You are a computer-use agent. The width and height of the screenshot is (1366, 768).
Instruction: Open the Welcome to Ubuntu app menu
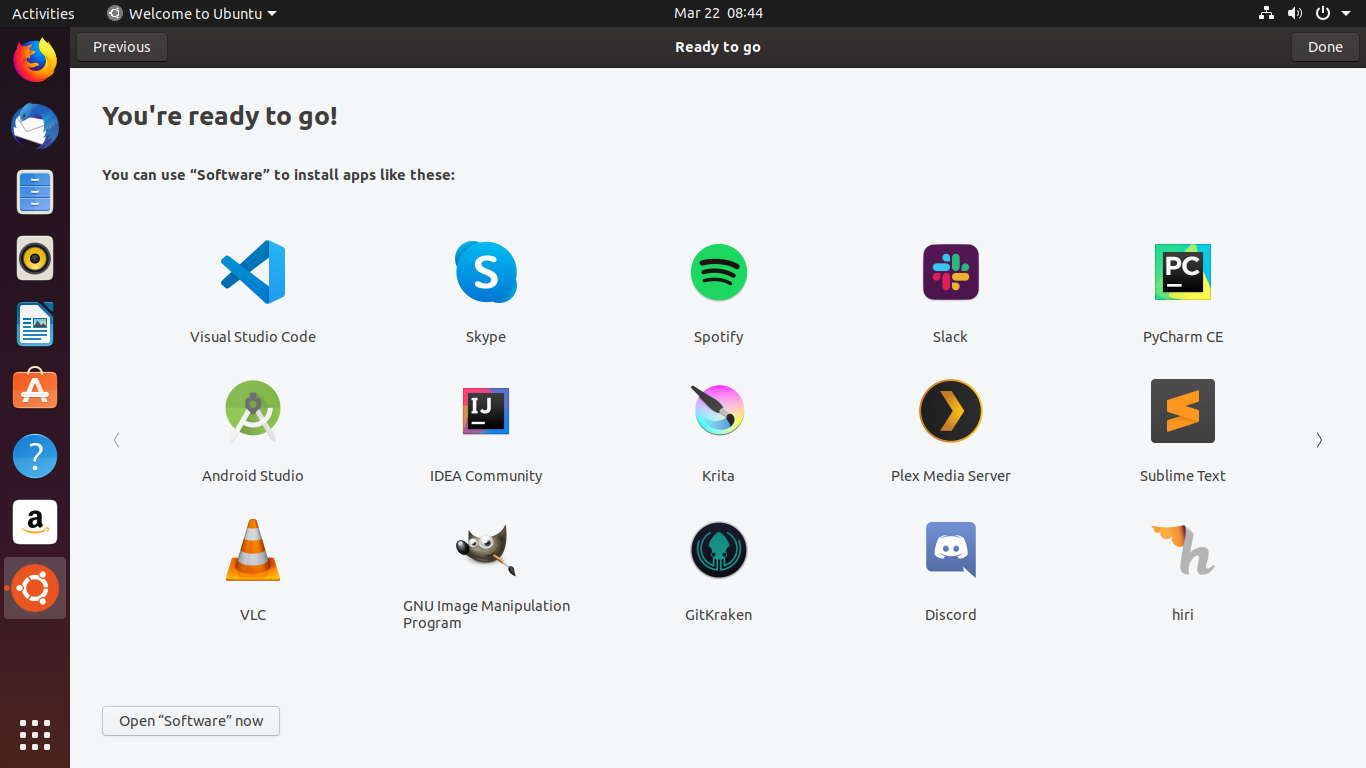pos(192,13)
